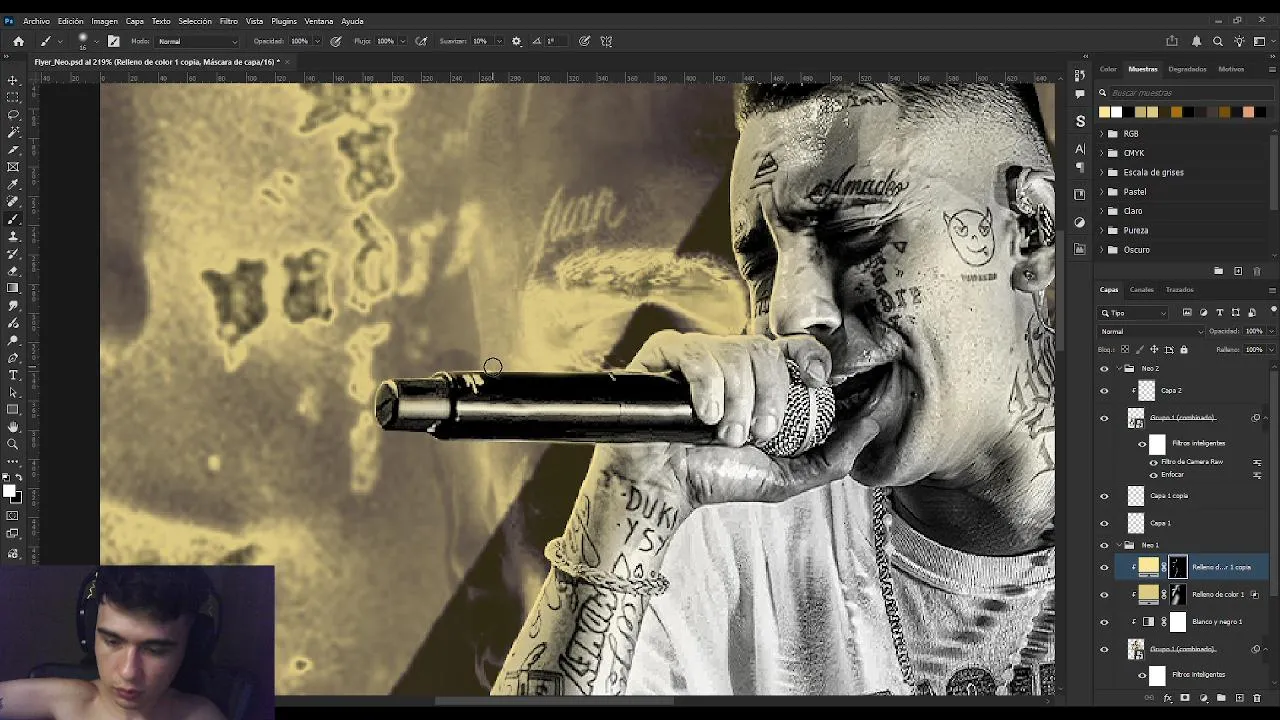This screenshot has height=720, width=1280.
Task: Select the Magic Wand tool
Action: pos(13,132)
